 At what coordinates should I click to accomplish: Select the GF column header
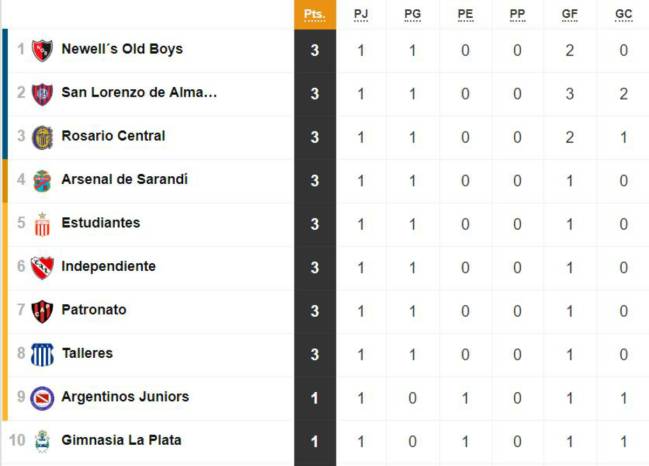click(x=570, y=14)
